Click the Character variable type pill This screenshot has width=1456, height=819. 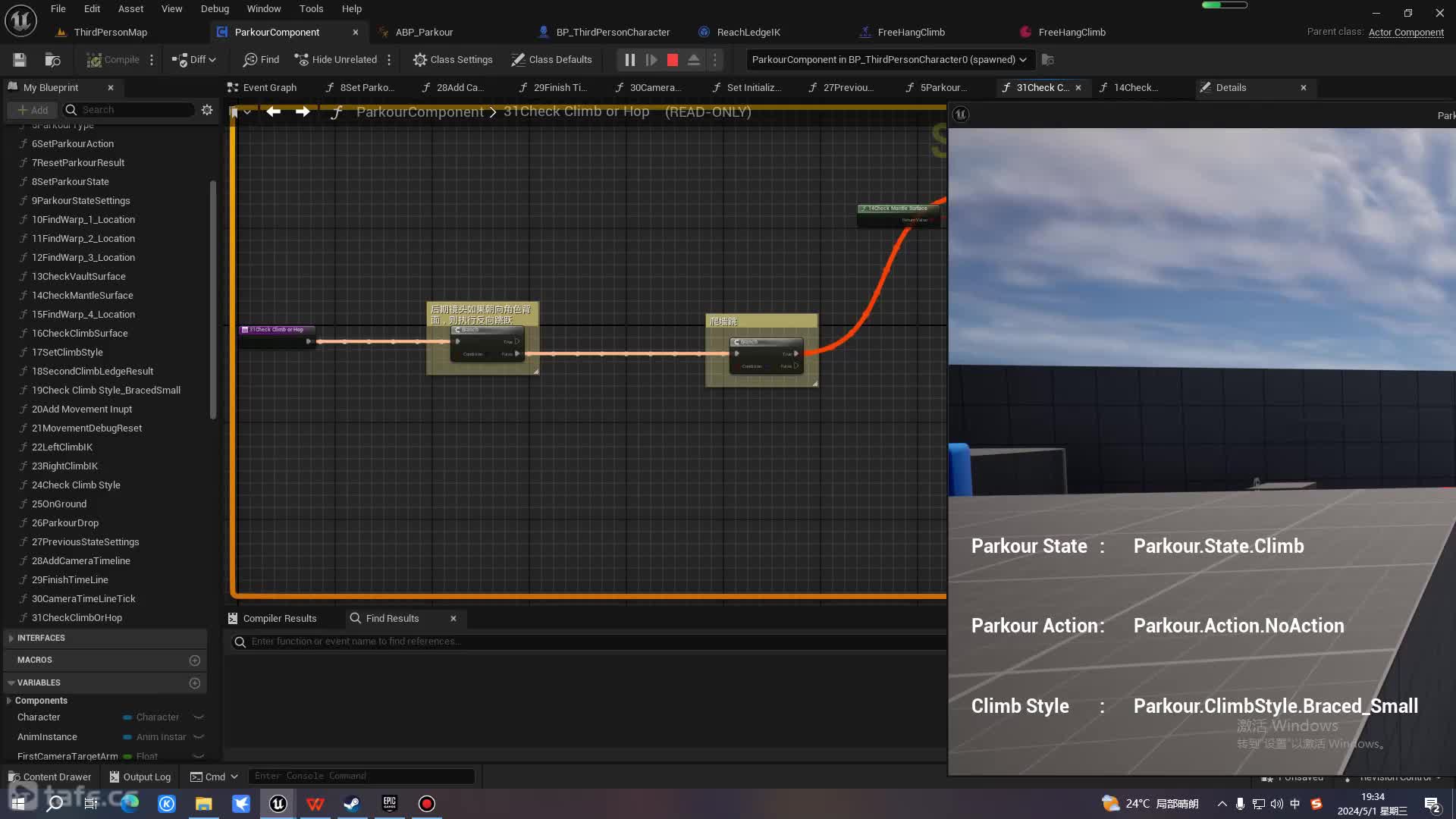[x=152, y=717]
